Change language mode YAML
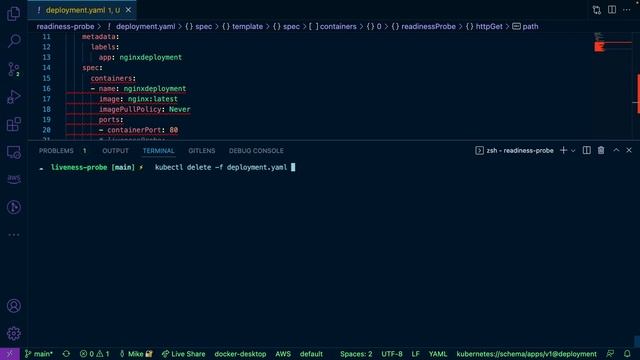640x360 pixels. tap(438, 354)
